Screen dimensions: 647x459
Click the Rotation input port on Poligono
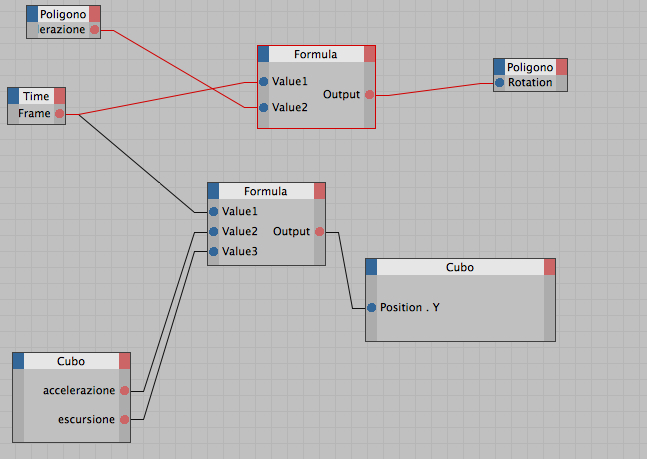[x=499, y=83]
